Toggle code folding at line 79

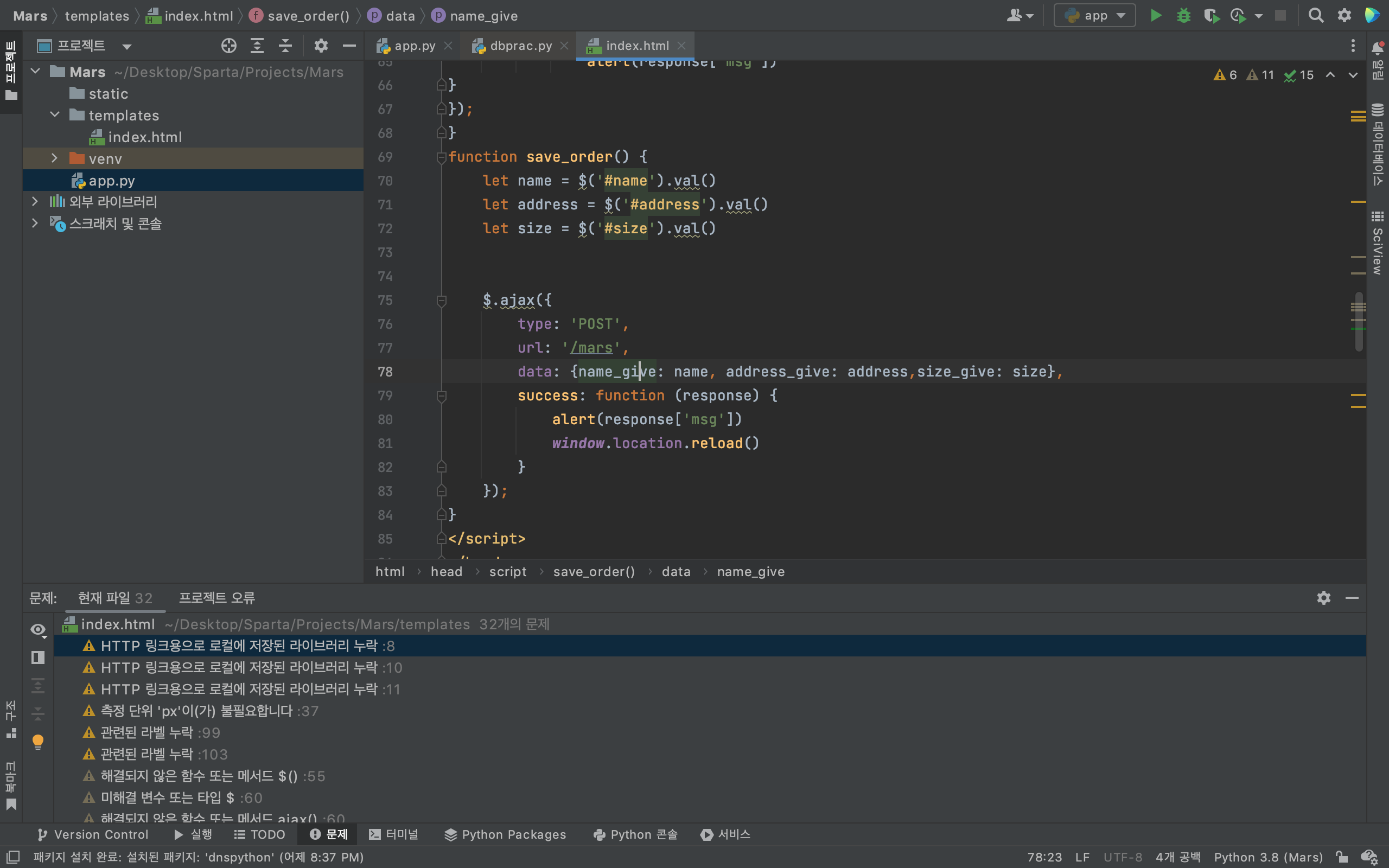[x=441, y=395]
